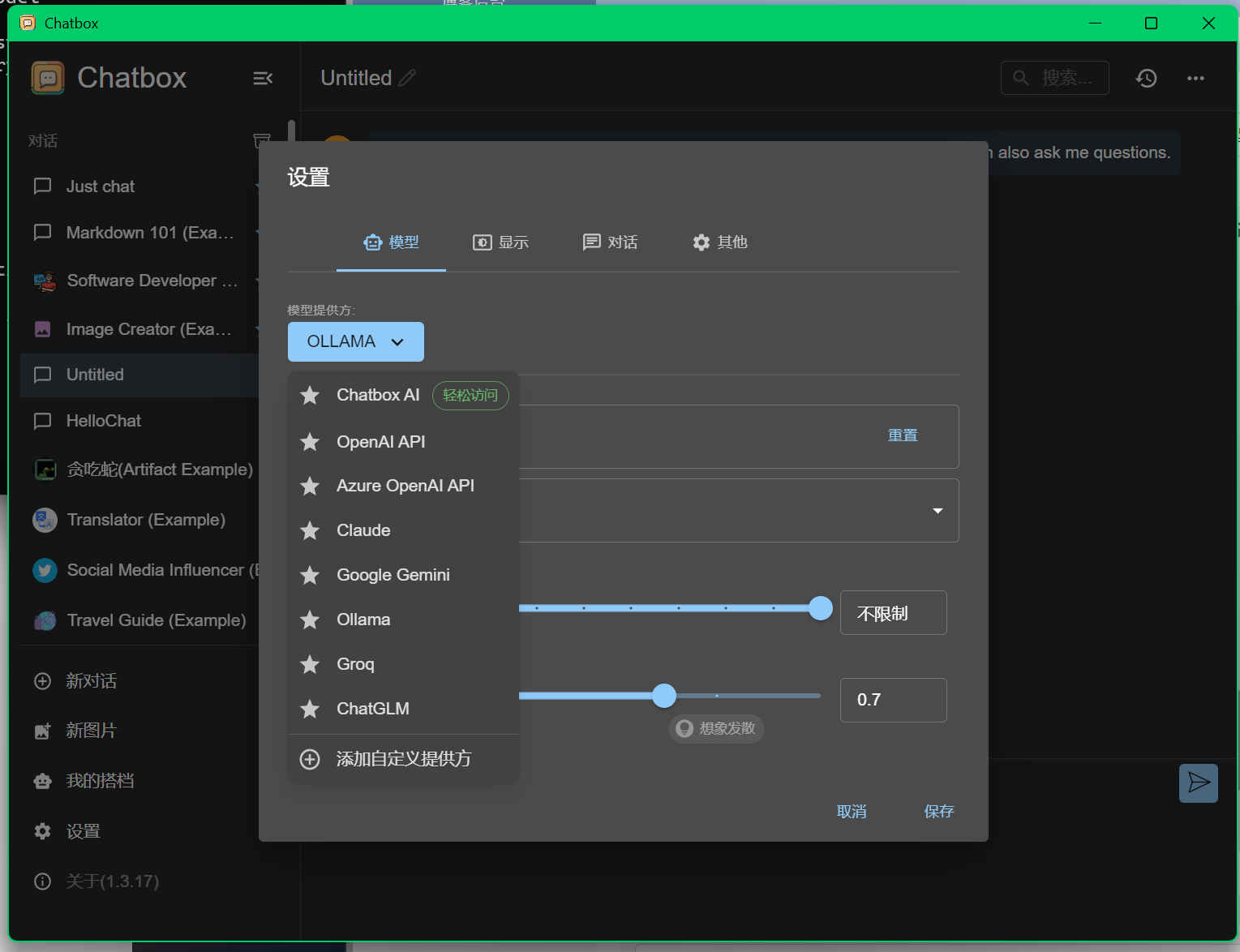The height and width of the screenshot is (952, 1240).
Task: Collapse sidebar using menu fold icon
Action: click(x=263, y=79)
